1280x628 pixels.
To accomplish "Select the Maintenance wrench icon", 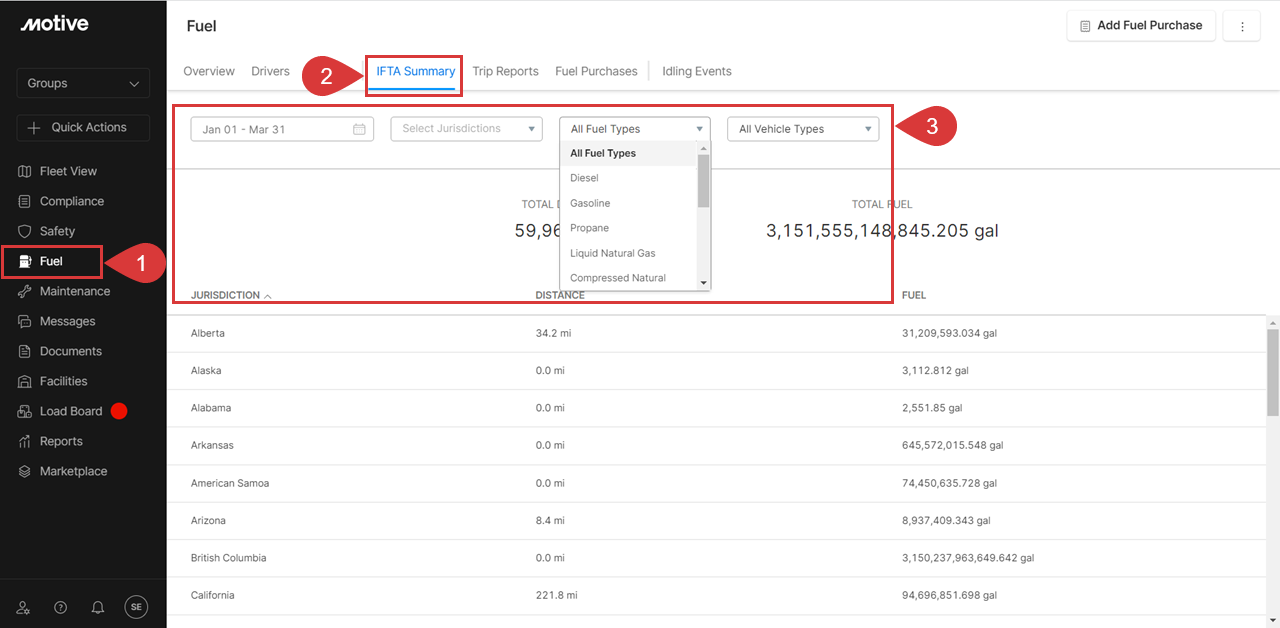I will (25, 291).
